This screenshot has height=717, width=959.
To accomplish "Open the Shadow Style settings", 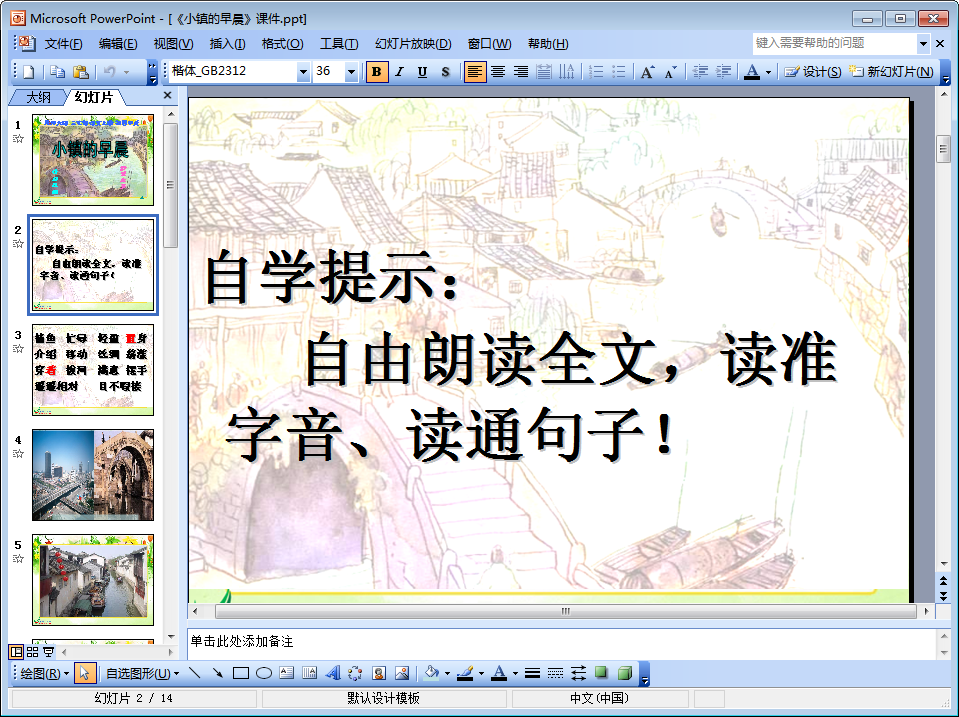I will pos(601,673).
